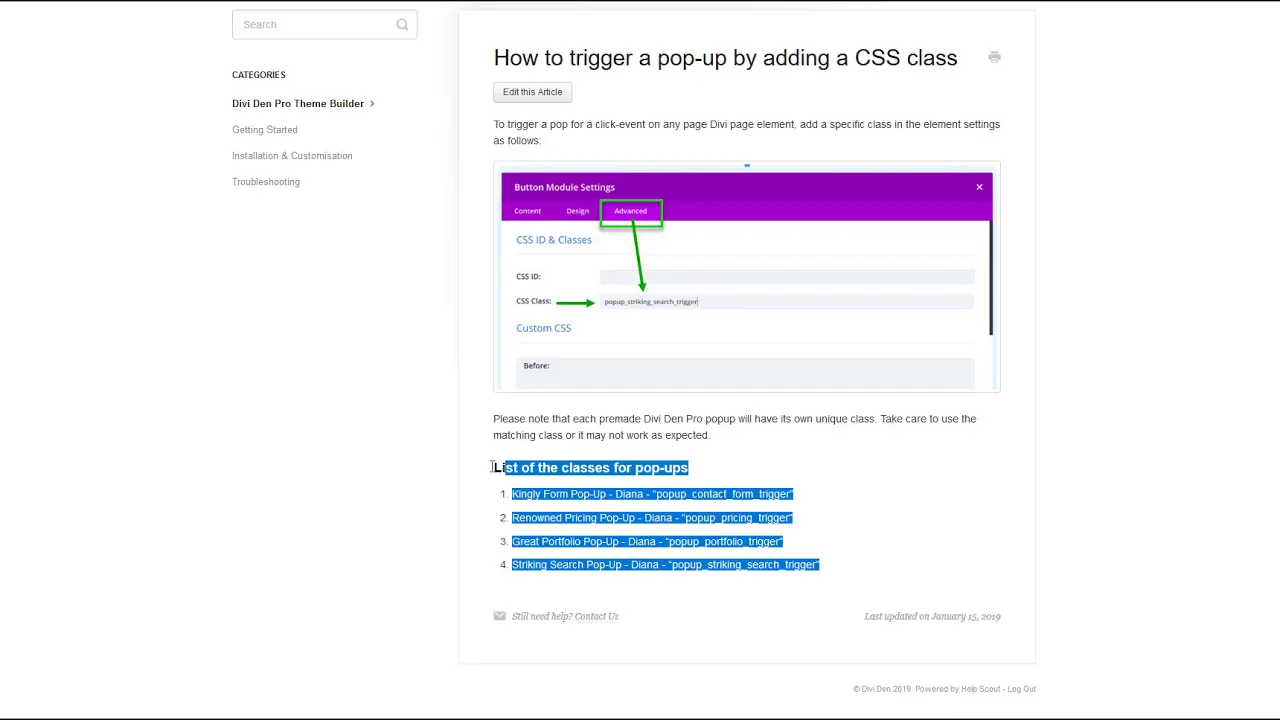Click the paragraph starting 'To trigger a pop'

[746, 132]
